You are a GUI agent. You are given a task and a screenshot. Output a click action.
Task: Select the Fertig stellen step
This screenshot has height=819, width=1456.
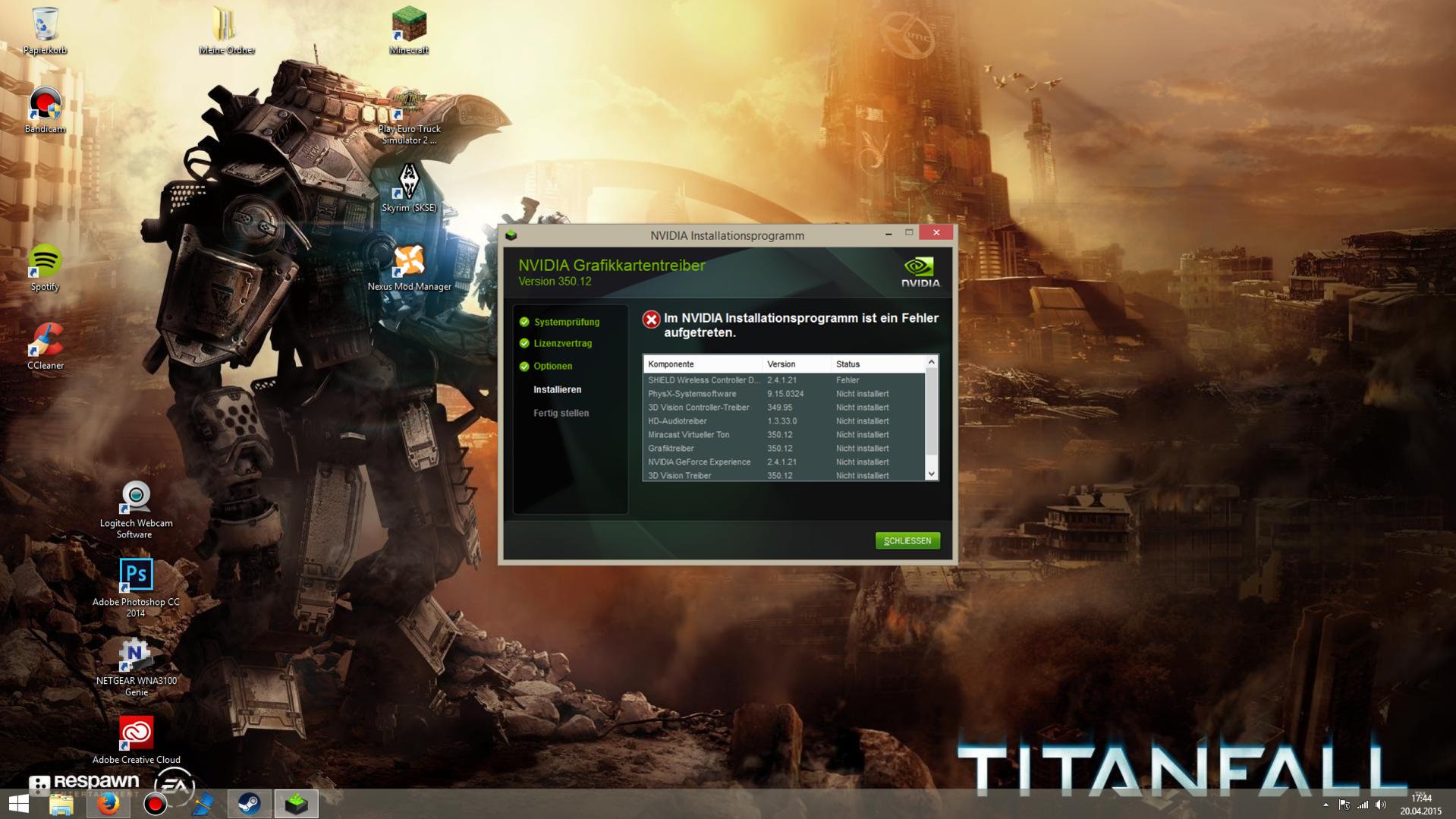(561, 413)
